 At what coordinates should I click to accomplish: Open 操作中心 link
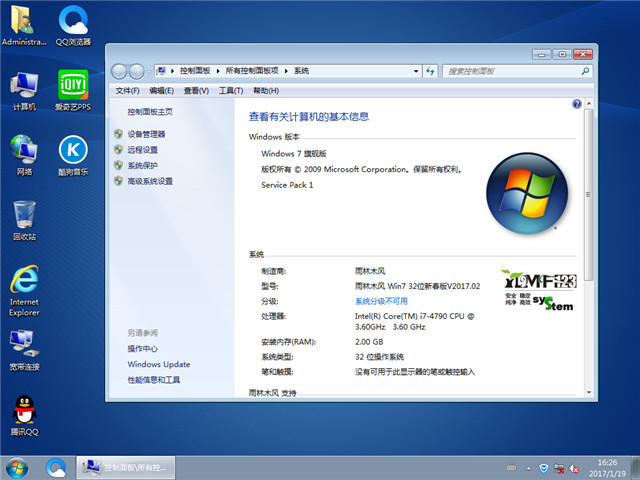(x=142, y=348)
